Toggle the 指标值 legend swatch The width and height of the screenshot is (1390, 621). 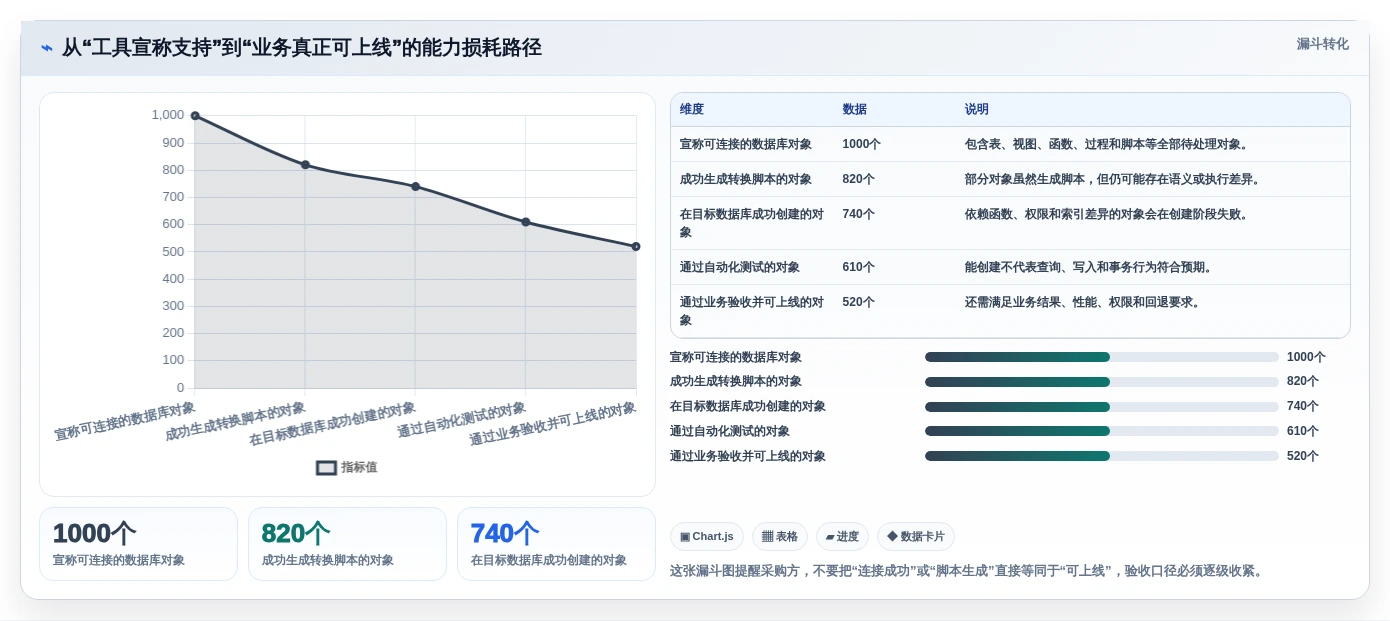pos(326,467)
